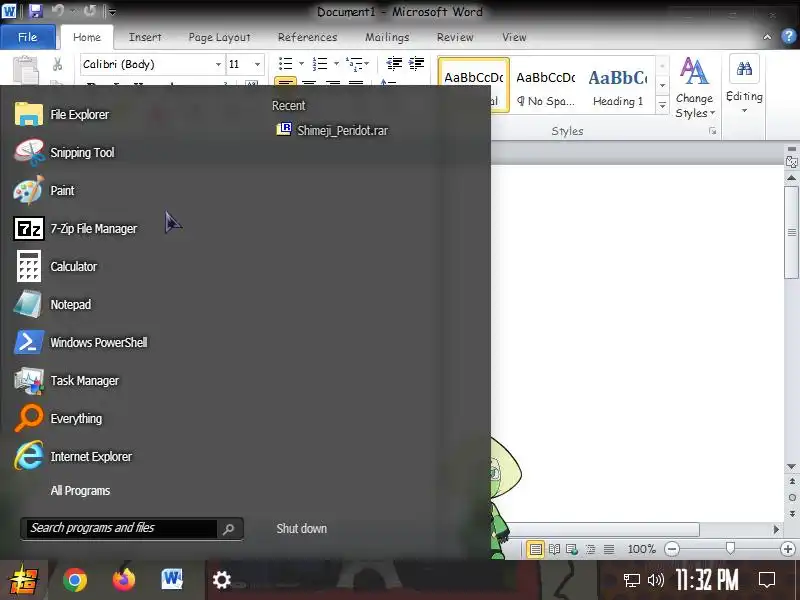Expand the bullet library dropdown arrow

pyautogui.click(x=301, y=64)
